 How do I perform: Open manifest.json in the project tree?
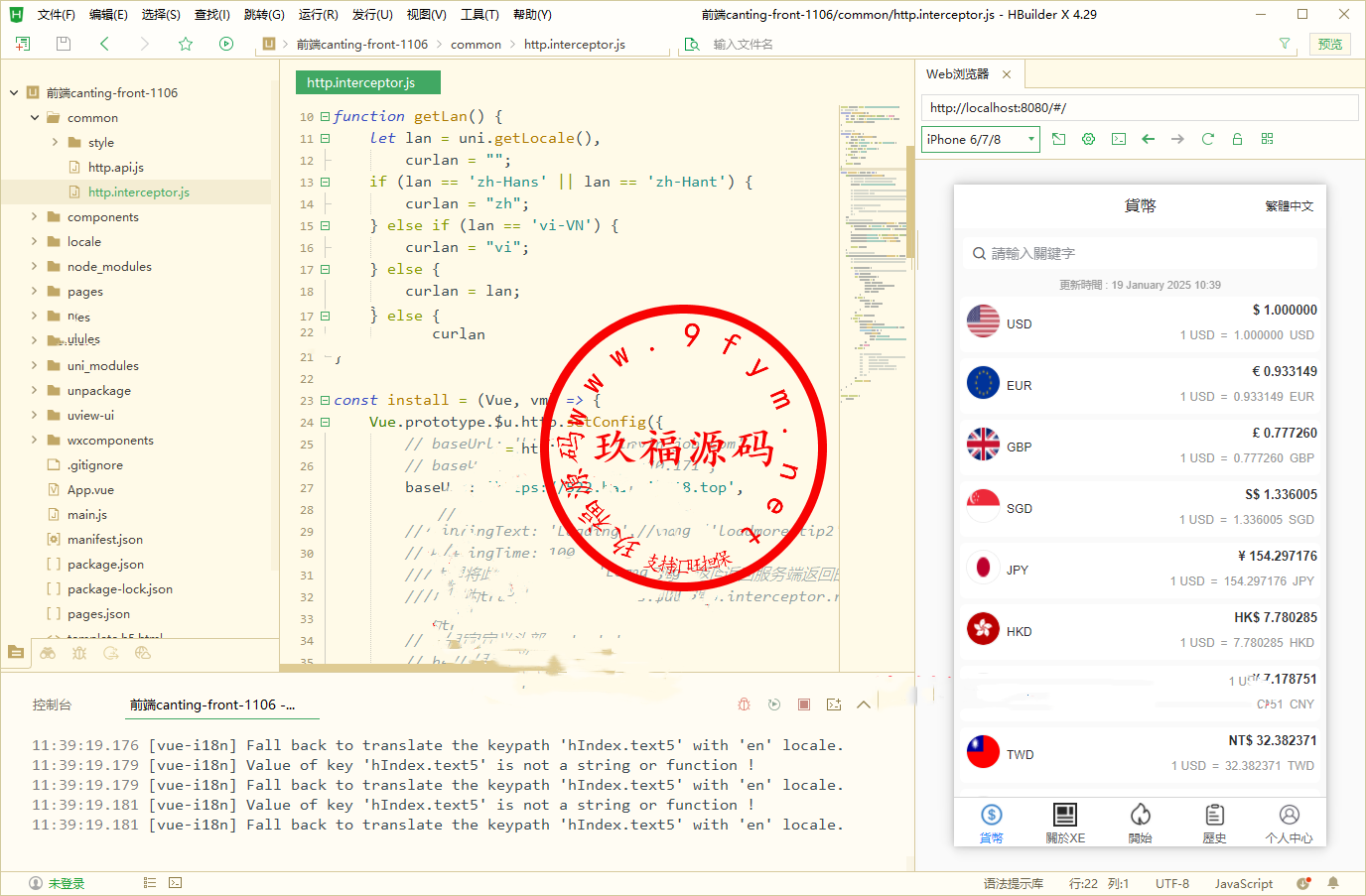[x=104, y=539]
